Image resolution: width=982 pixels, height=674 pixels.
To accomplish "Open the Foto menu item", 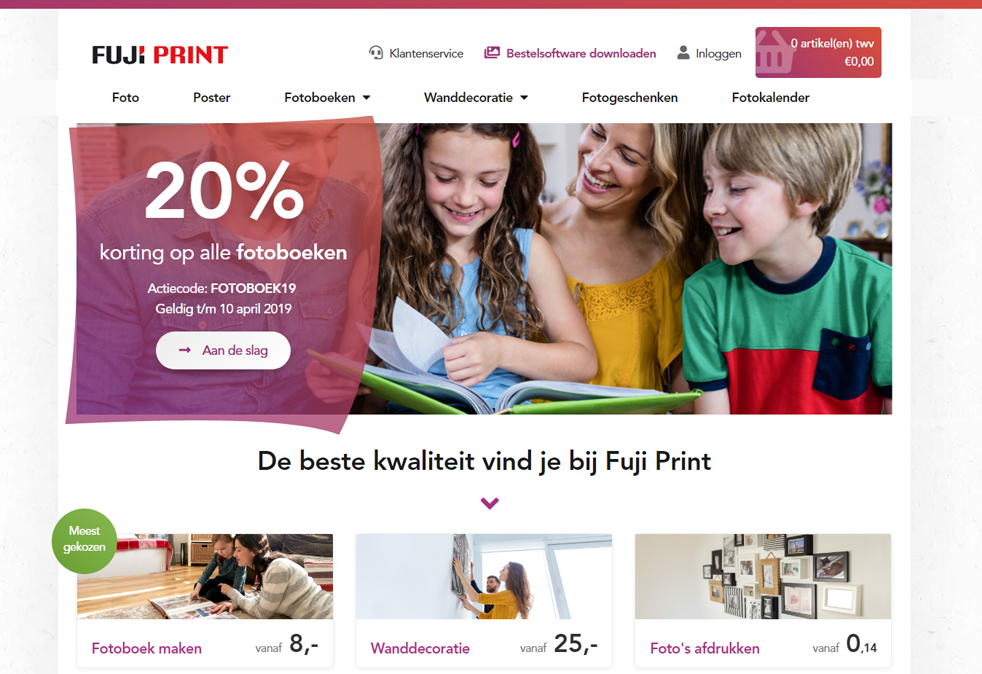I will pos(125,97).
